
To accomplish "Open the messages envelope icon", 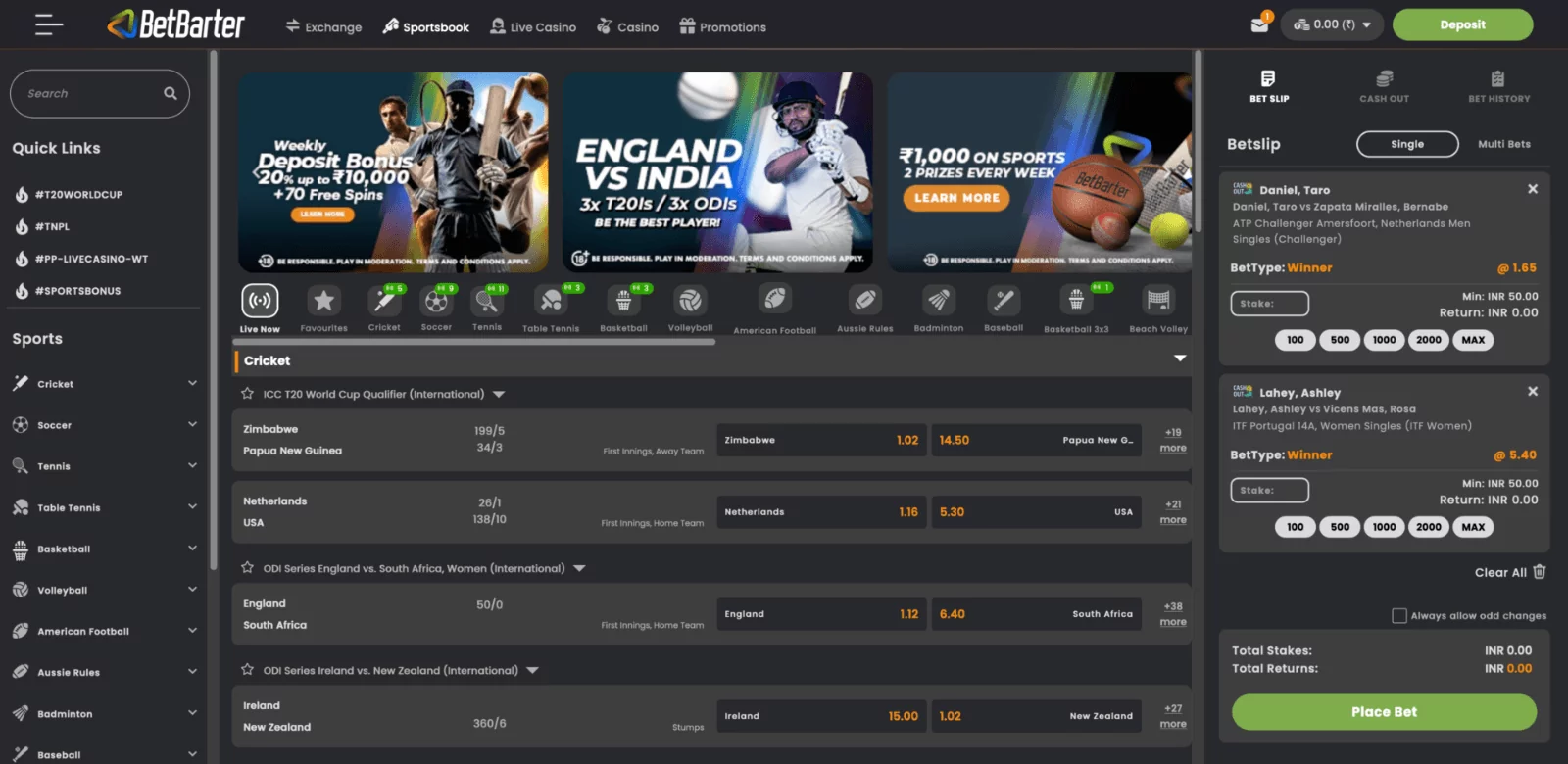I will (1259, 25).
